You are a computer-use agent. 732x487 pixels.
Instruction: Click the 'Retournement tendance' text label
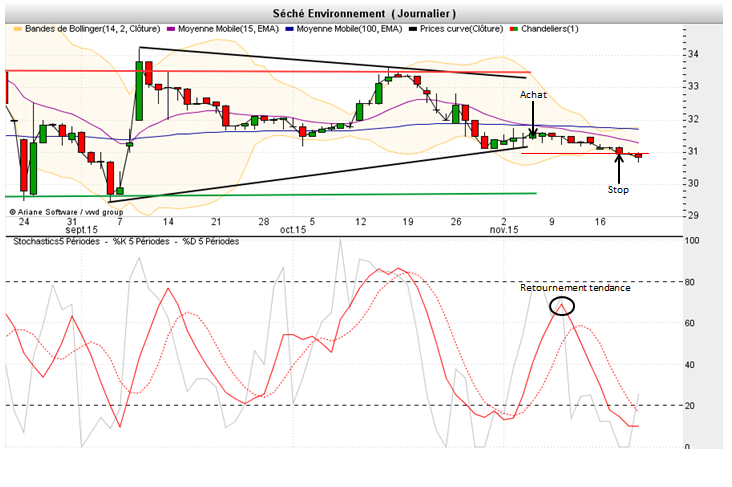click(x=575, y=288)
